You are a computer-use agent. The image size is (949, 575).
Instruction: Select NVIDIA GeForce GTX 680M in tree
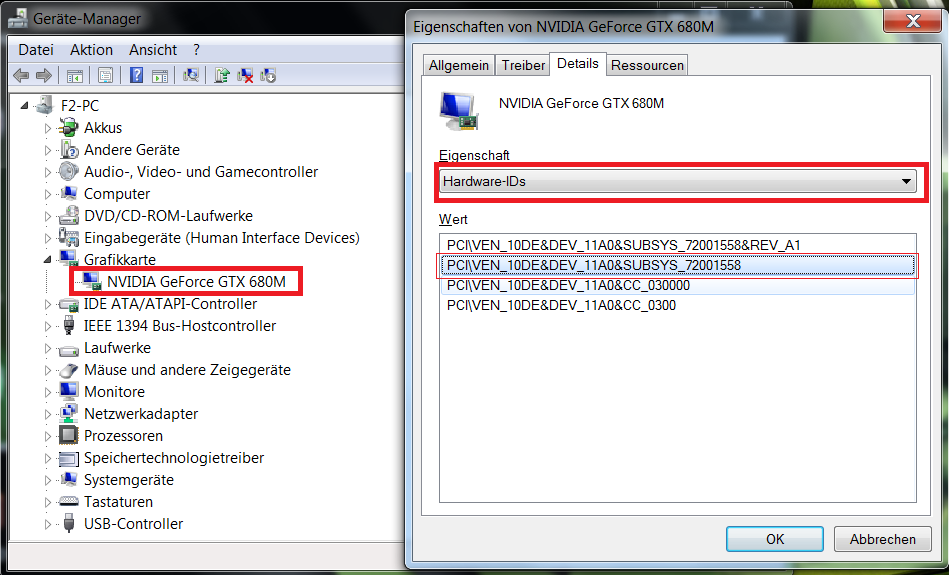click(196, 281)
